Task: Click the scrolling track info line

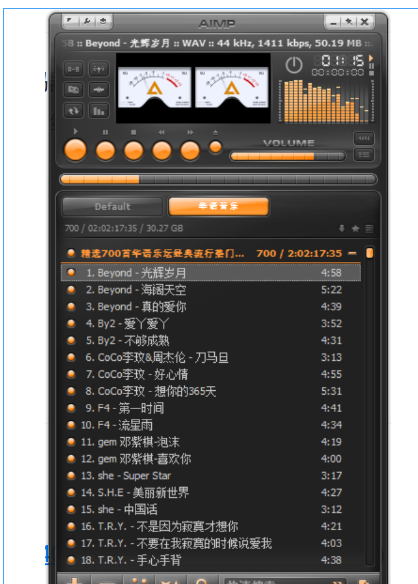Action: point(218,43)
